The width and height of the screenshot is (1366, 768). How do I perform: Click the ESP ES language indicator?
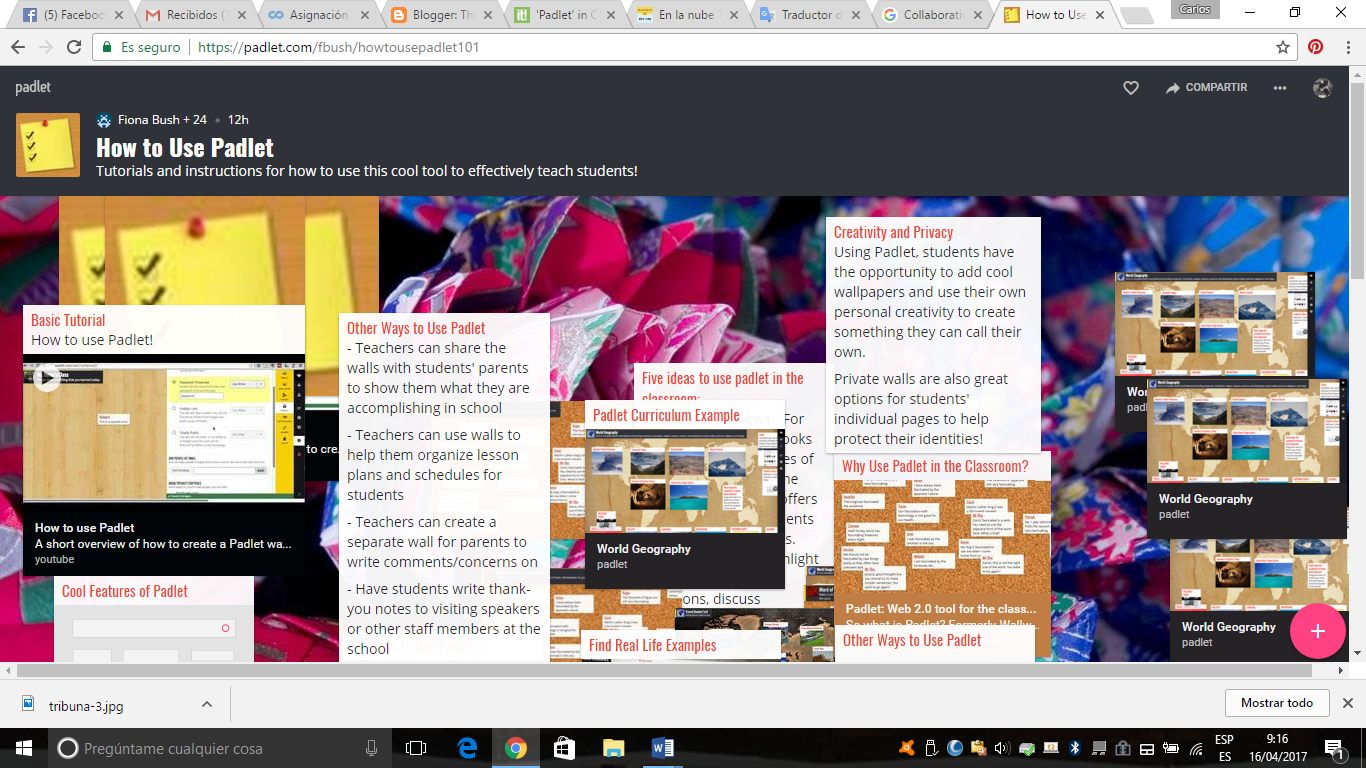[x=1224, y=748]
